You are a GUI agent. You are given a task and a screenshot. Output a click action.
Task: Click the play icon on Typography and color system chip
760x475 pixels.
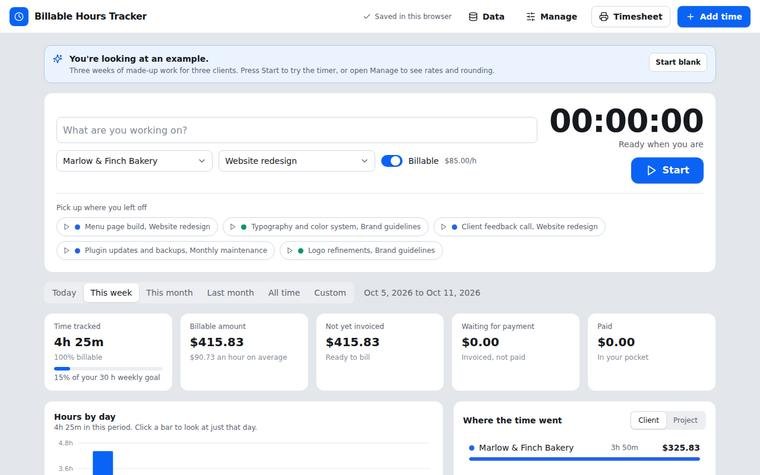point(233,226)
